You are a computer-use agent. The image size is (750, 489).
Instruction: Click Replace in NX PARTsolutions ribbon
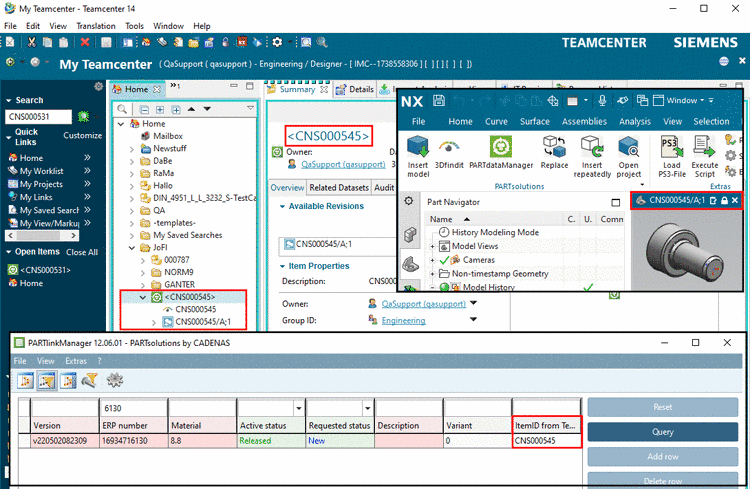[x=554, y=153]
